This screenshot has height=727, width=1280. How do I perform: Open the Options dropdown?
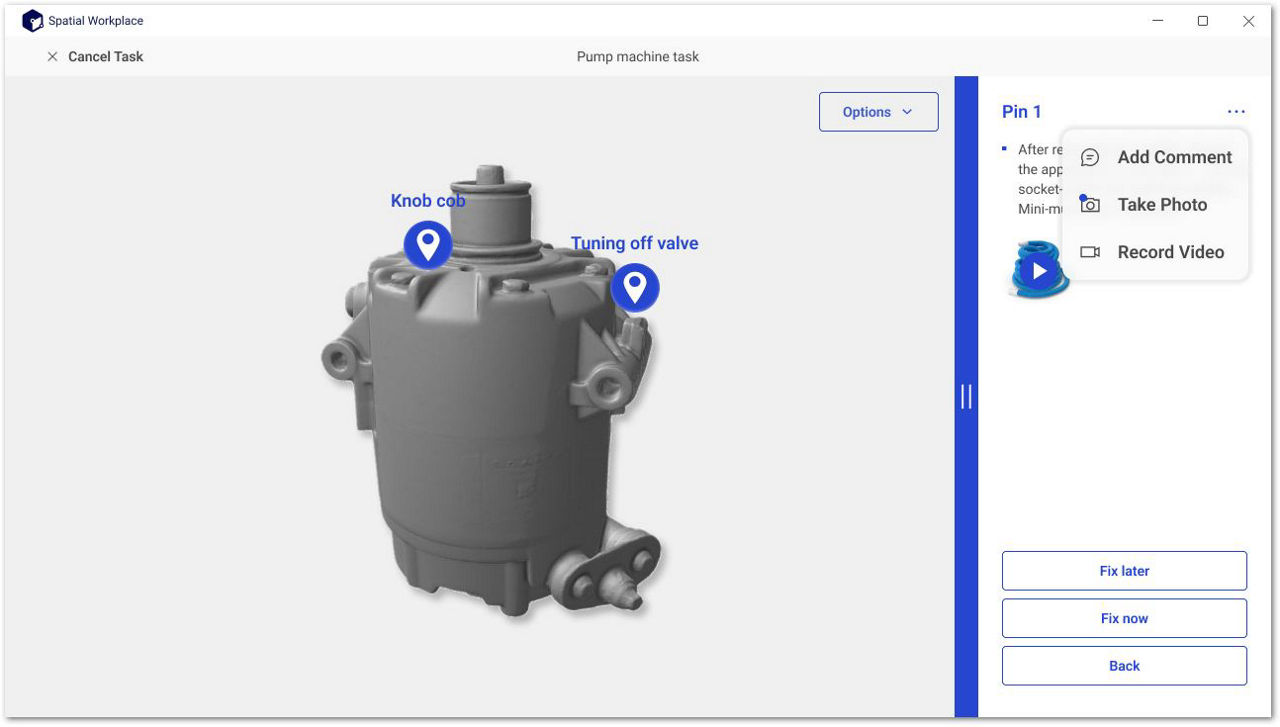[878, 112]
